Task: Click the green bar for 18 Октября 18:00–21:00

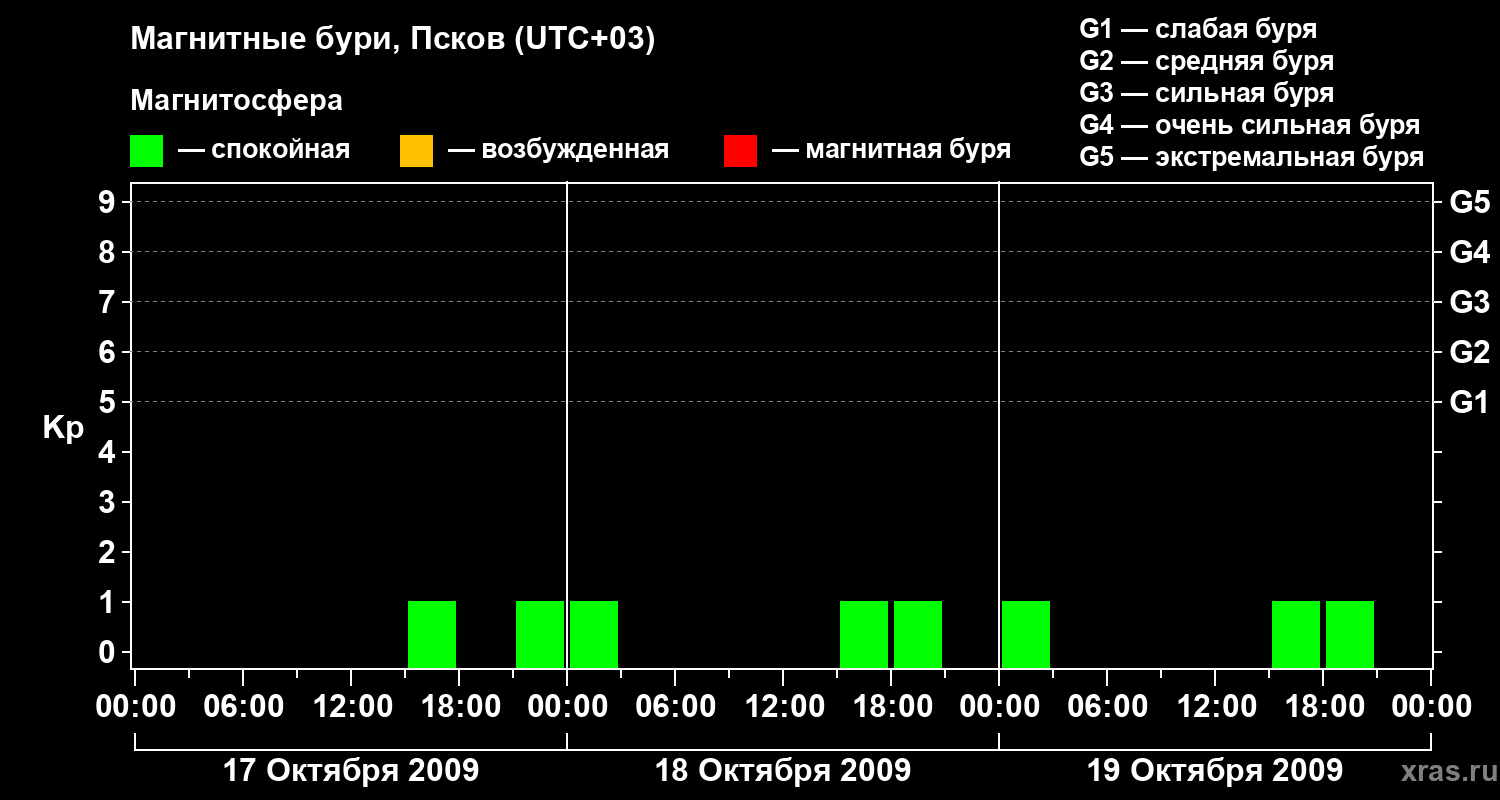Action: tap(918, 634)
